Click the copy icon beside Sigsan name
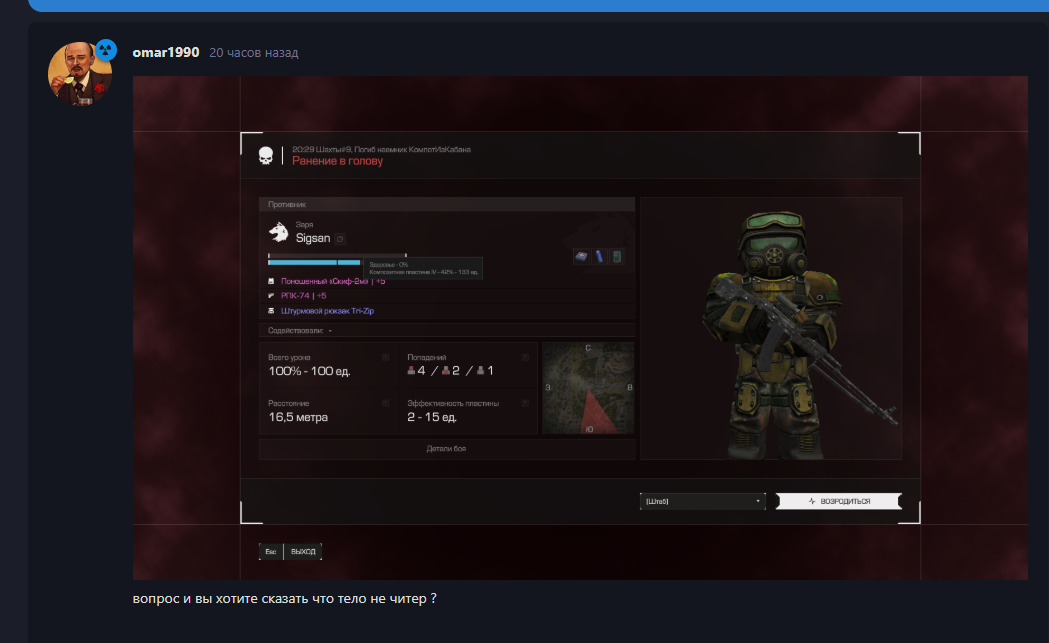1049x643 pixels. [x=340, y=239]
